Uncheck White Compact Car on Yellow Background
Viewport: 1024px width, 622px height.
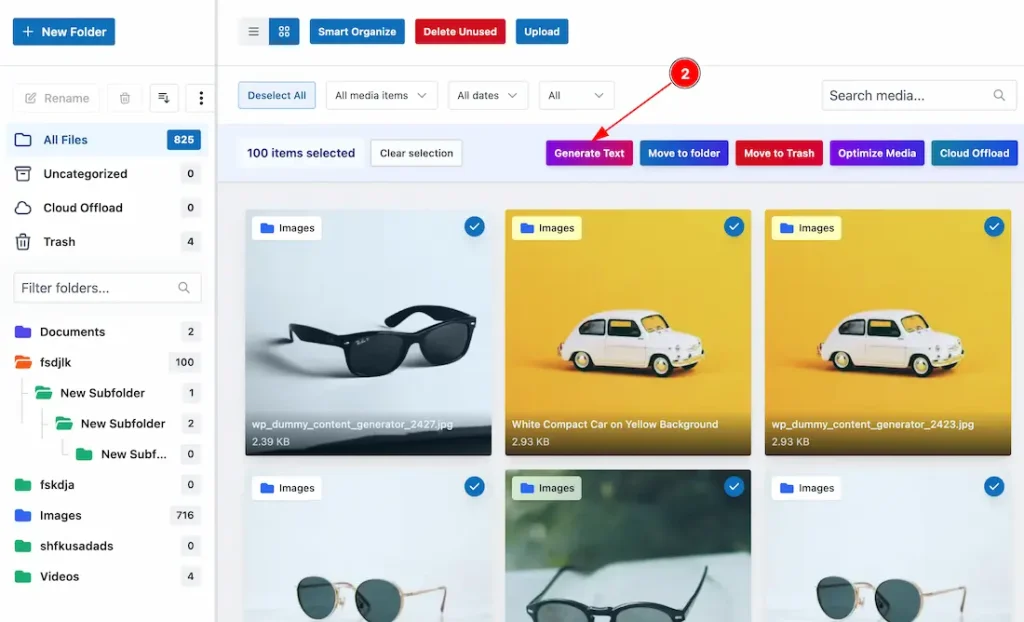(734, 227)
